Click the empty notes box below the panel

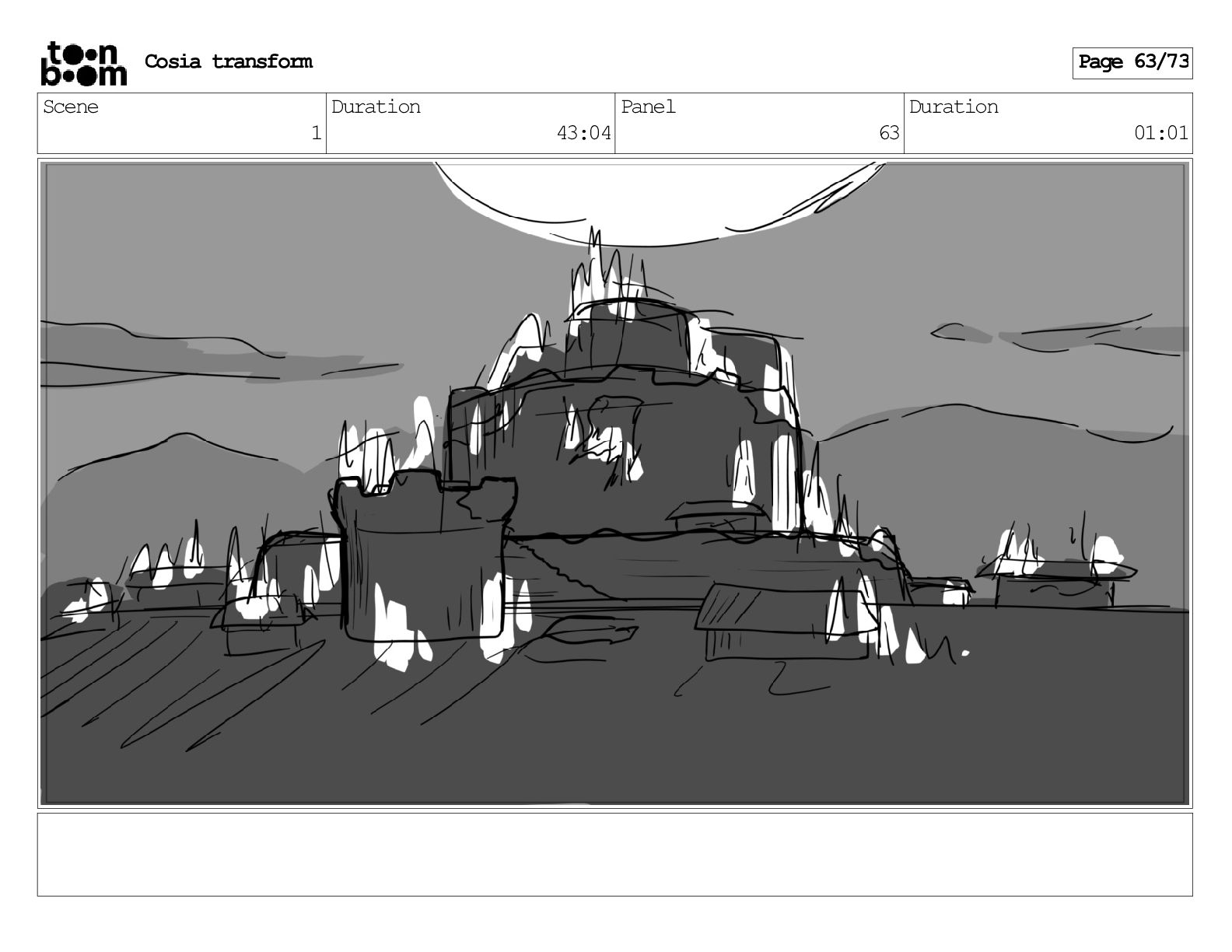coord(614,855)
